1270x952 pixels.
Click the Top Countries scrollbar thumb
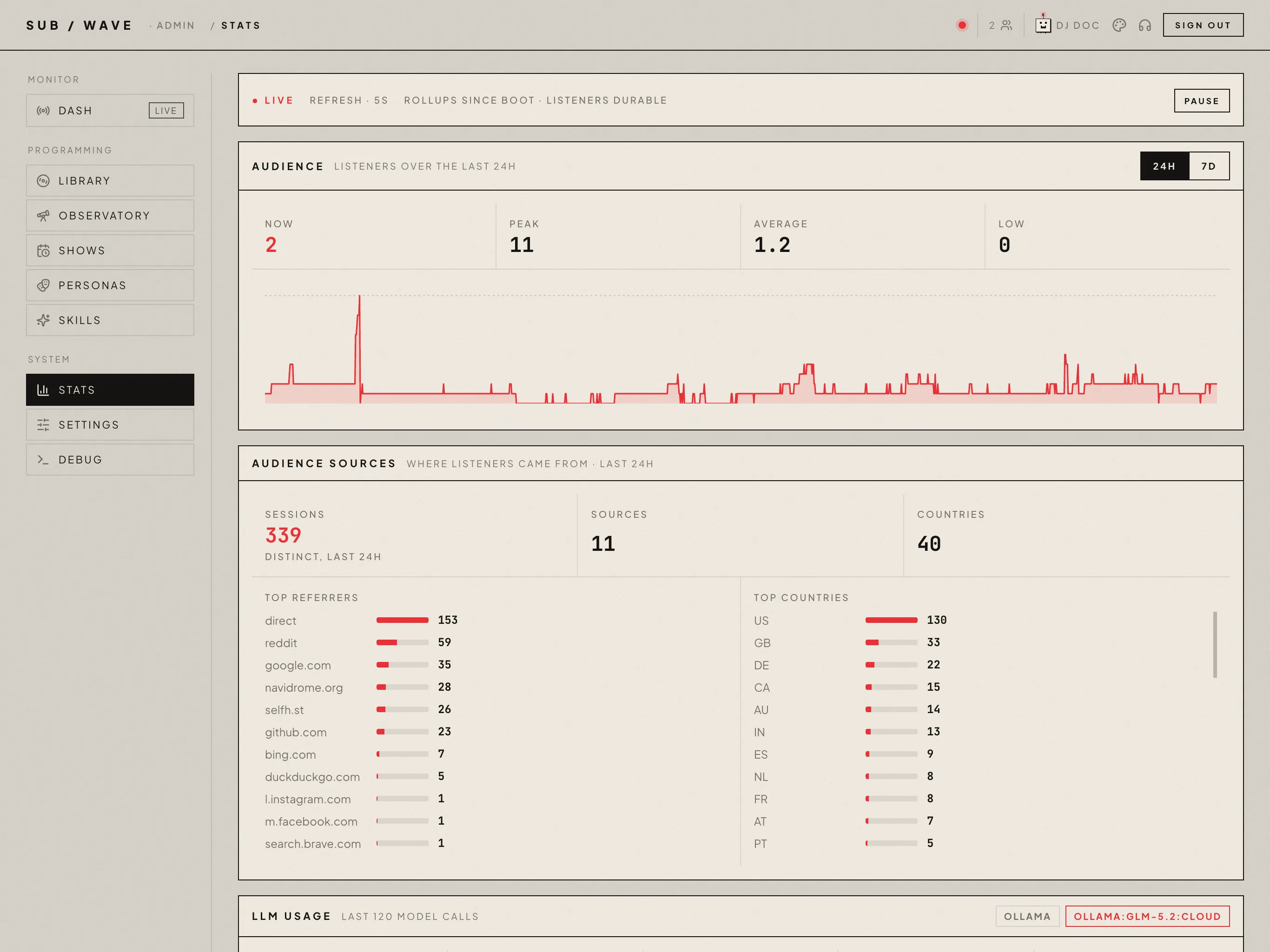tap(1215, 645)
